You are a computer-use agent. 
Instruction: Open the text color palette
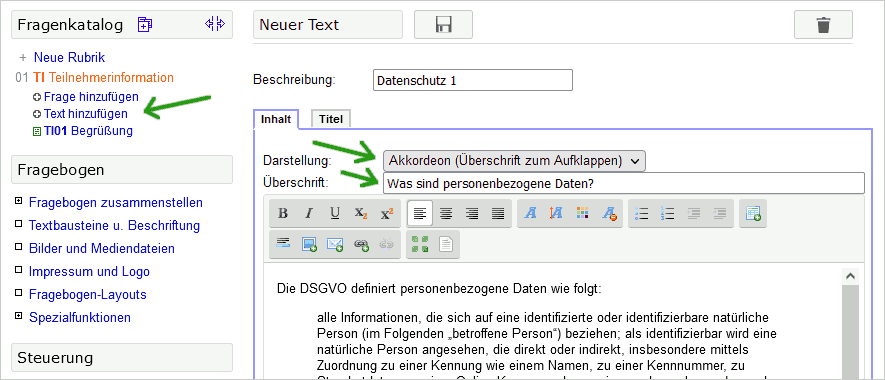pyautogui.click(x=582, y=213)
